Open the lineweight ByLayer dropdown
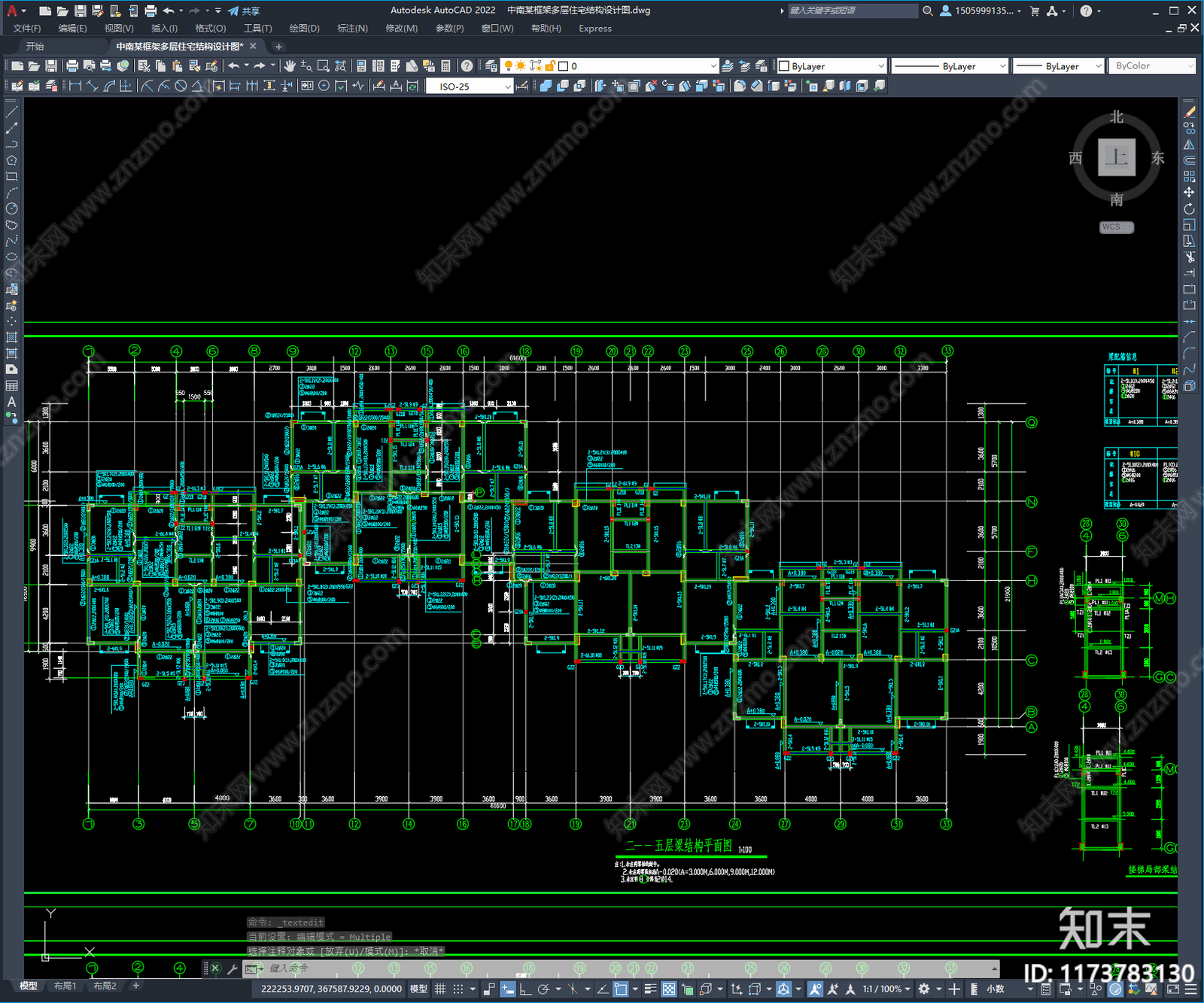Screen dimensions: 1204x1003 (1058, 66)
